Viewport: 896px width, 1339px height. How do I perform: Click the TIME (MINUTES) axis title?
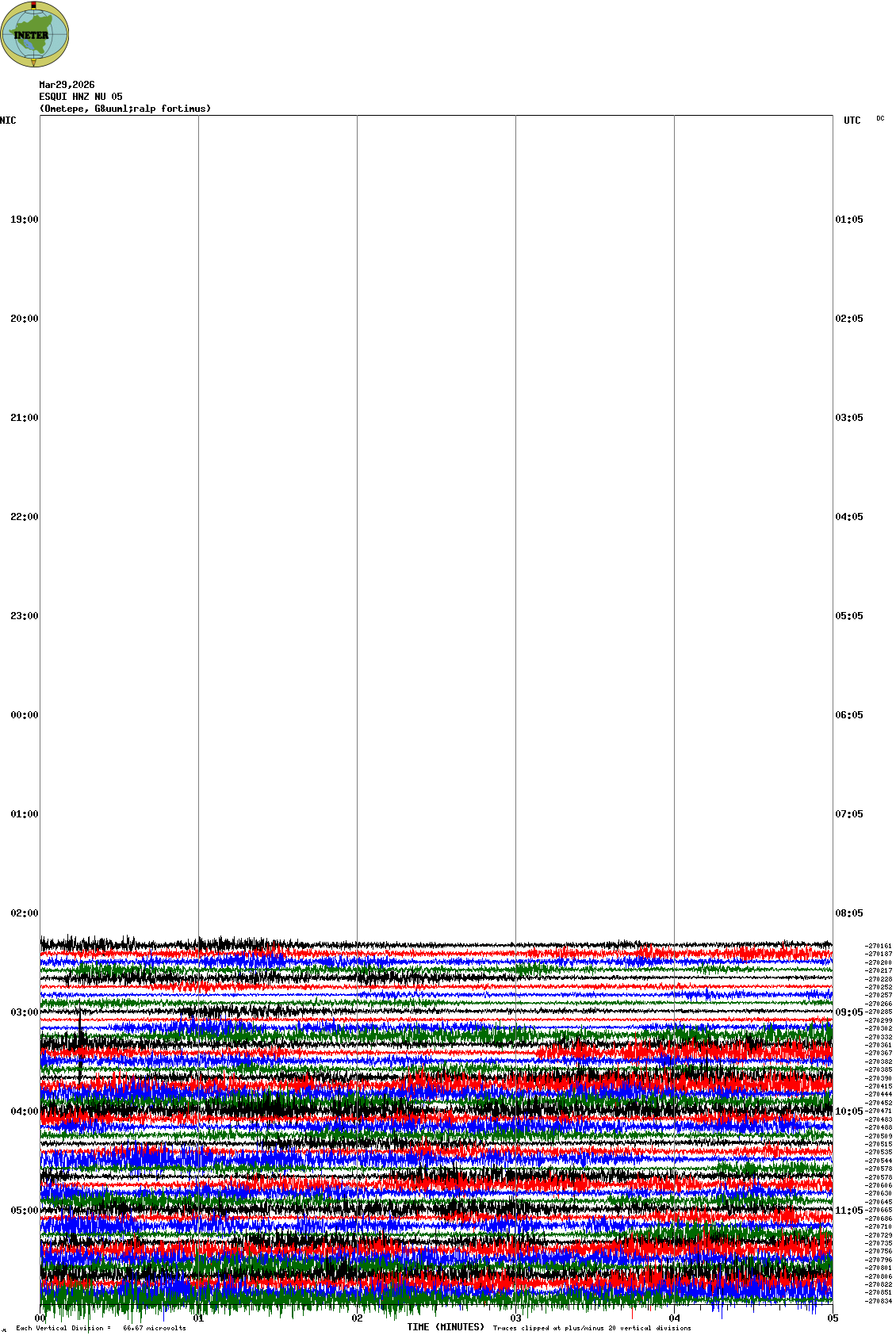[x=445, y=1327]
